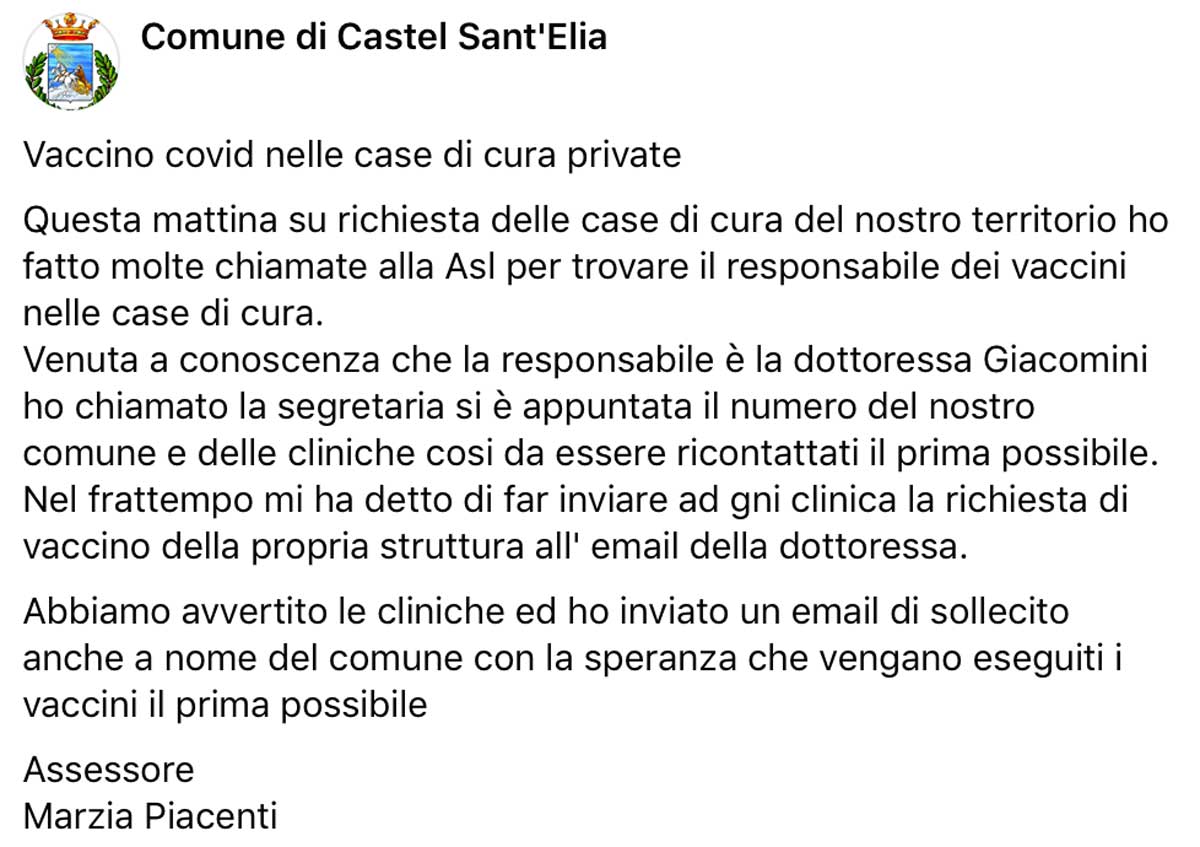Open the Comune di Castel Sant'Elia page name
1200x847 pixels.
tap(374, 38)
